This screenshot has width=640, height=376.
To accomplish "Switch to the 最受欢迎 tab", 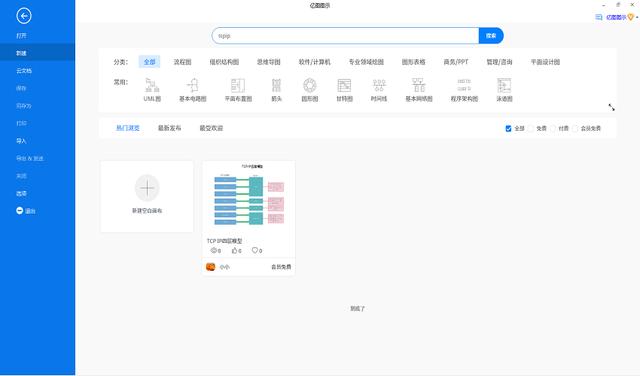I will [x=211, y=128].
